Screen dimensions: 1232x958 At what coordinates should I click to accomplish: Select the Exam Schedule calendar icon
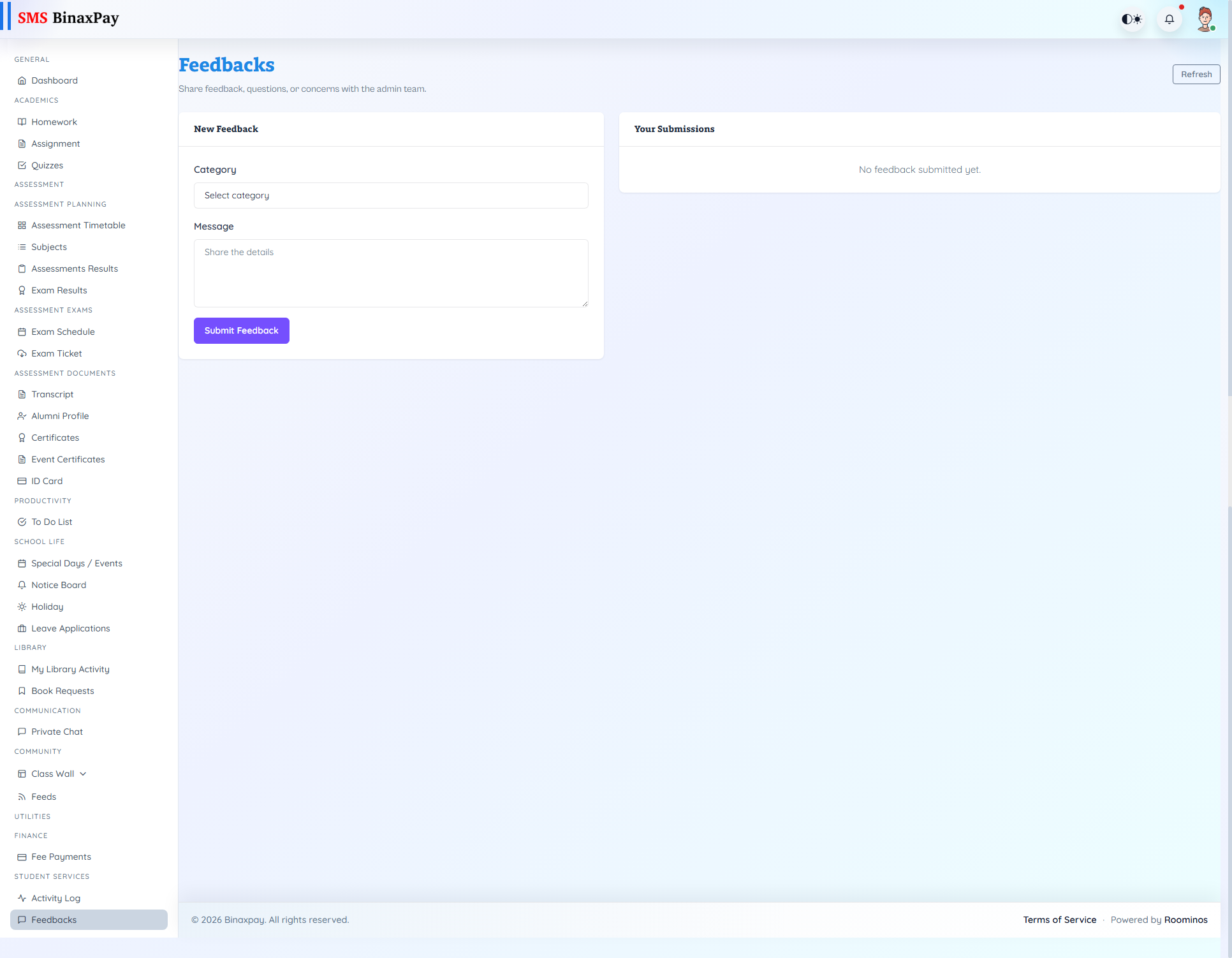click(x=22, y=332)
